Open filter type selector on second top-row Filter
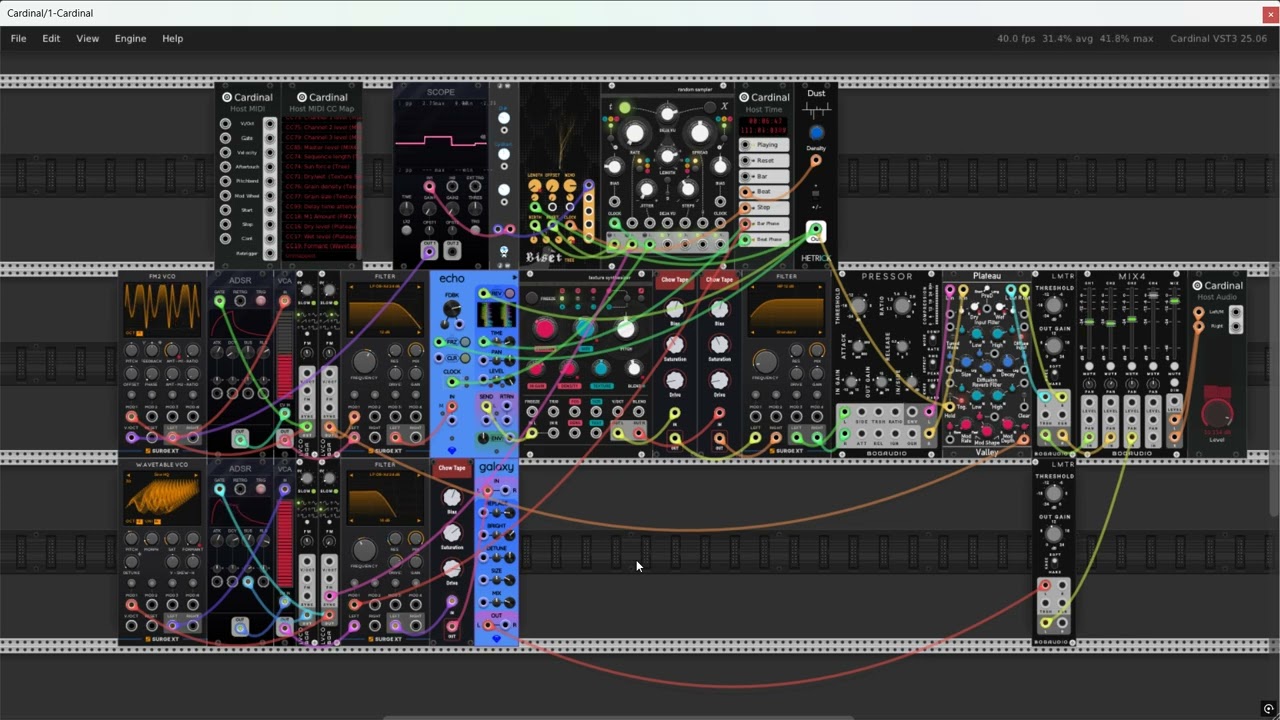 click(x=786, y=286)
